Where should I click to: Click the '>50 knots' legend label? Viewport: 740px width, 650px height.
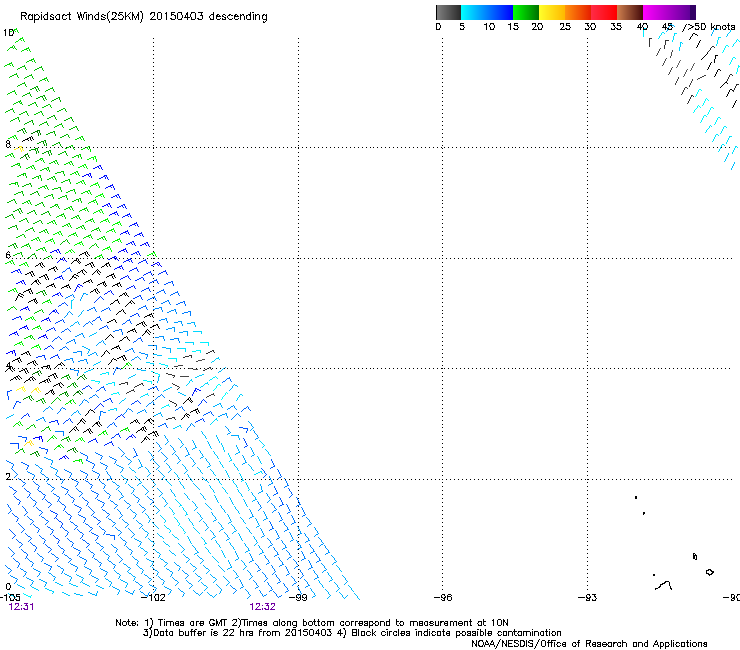click(x=712, y=26)
